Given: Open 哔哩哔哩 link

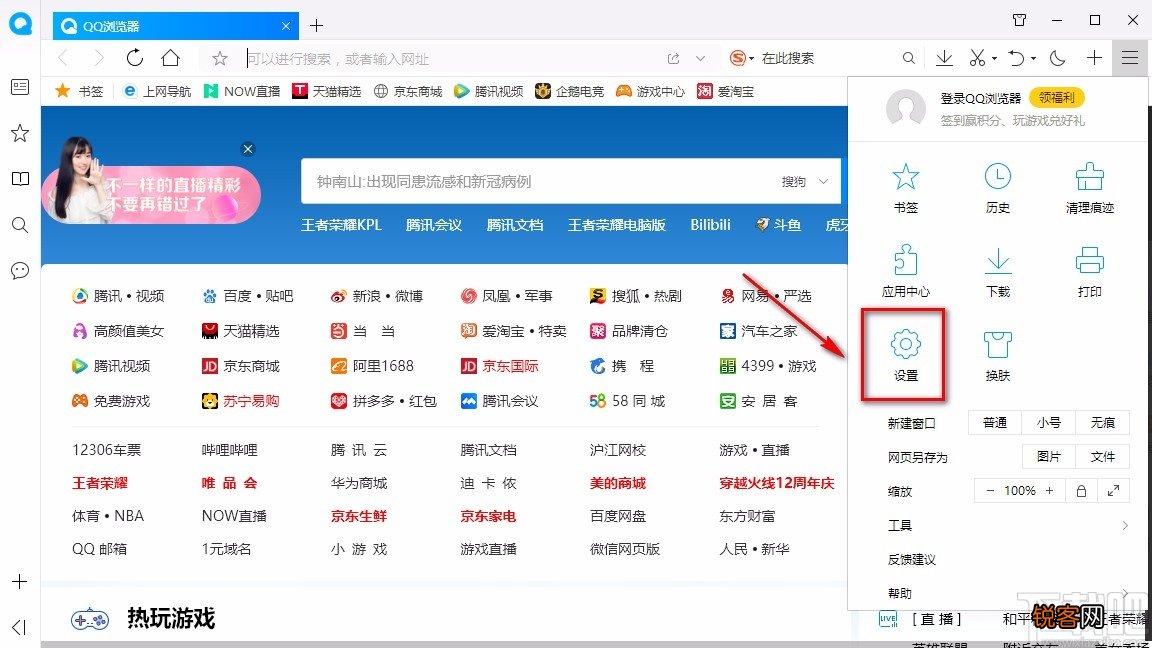Looking at the screenshot, I should click(x=229, y=450).
